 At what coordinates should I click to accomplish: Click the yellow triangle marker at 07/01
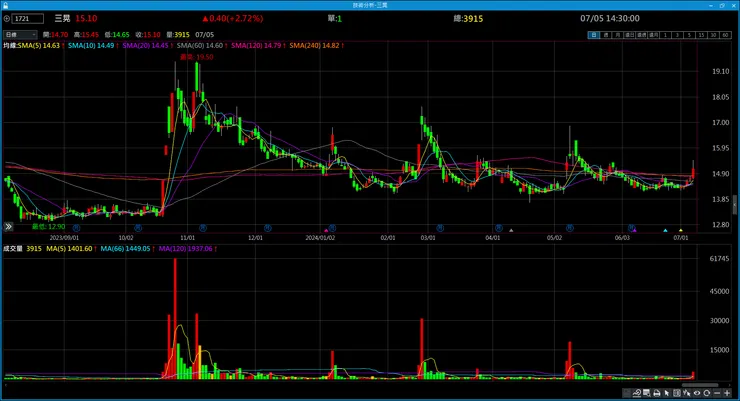(681, 230)
